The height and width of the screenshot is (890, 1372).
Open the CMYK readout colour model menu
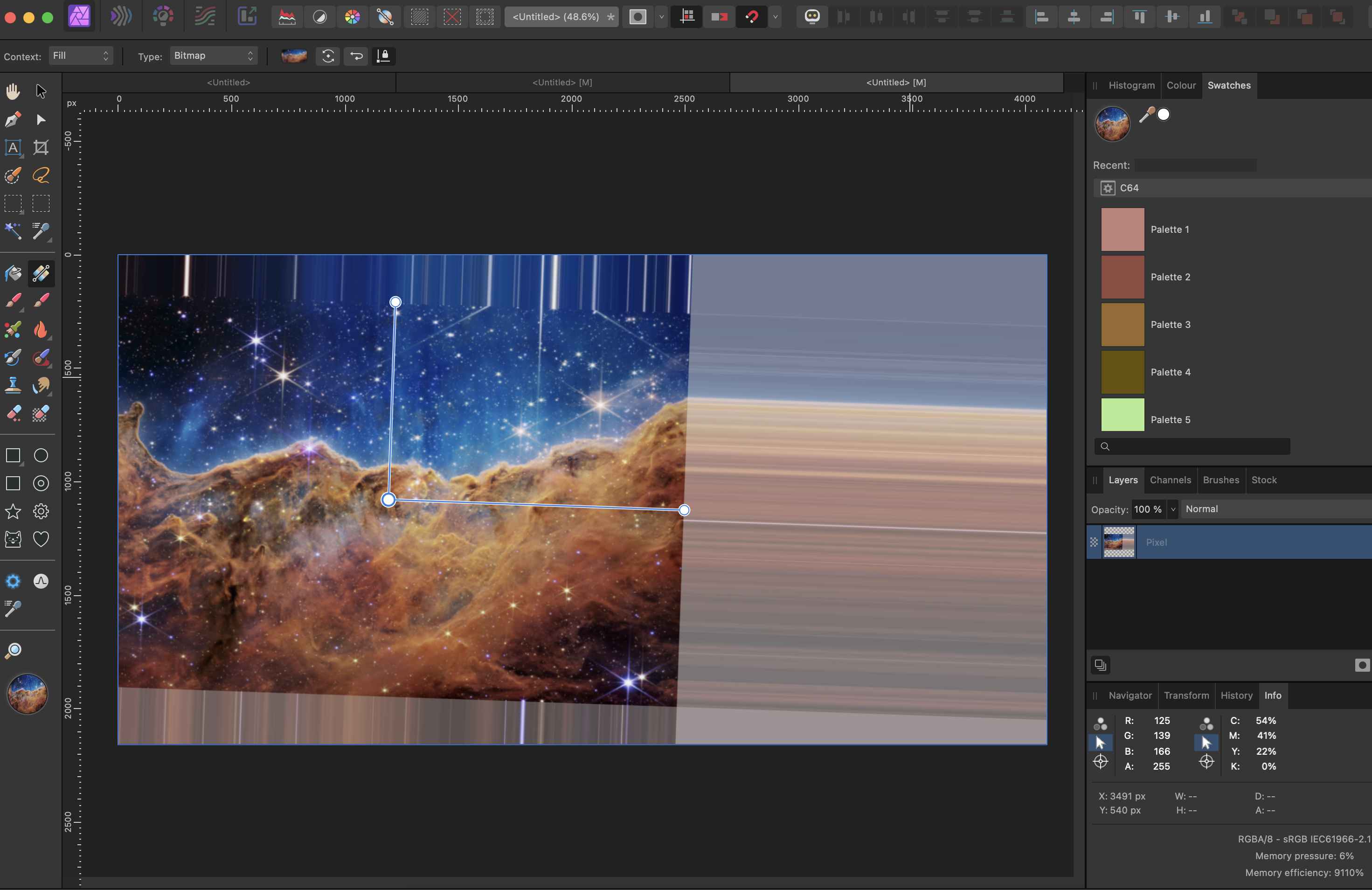(x=1206, y=723)
